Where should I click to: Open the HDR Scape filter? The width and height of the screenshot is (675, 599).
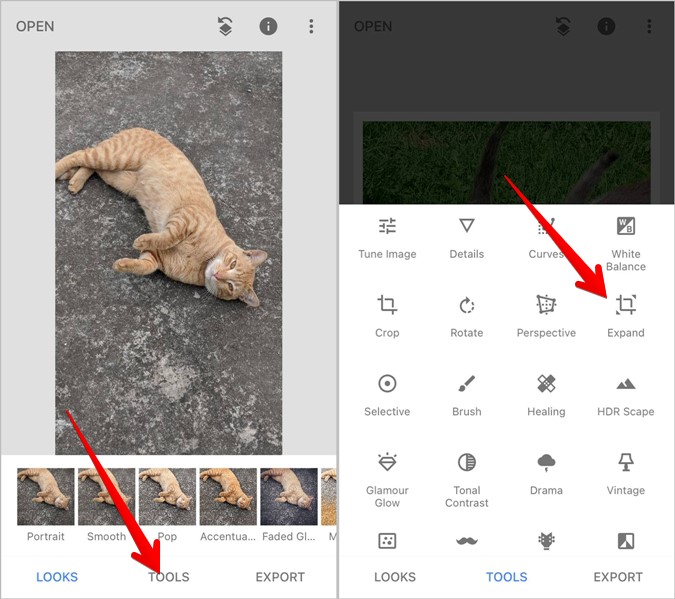[625, 395]
